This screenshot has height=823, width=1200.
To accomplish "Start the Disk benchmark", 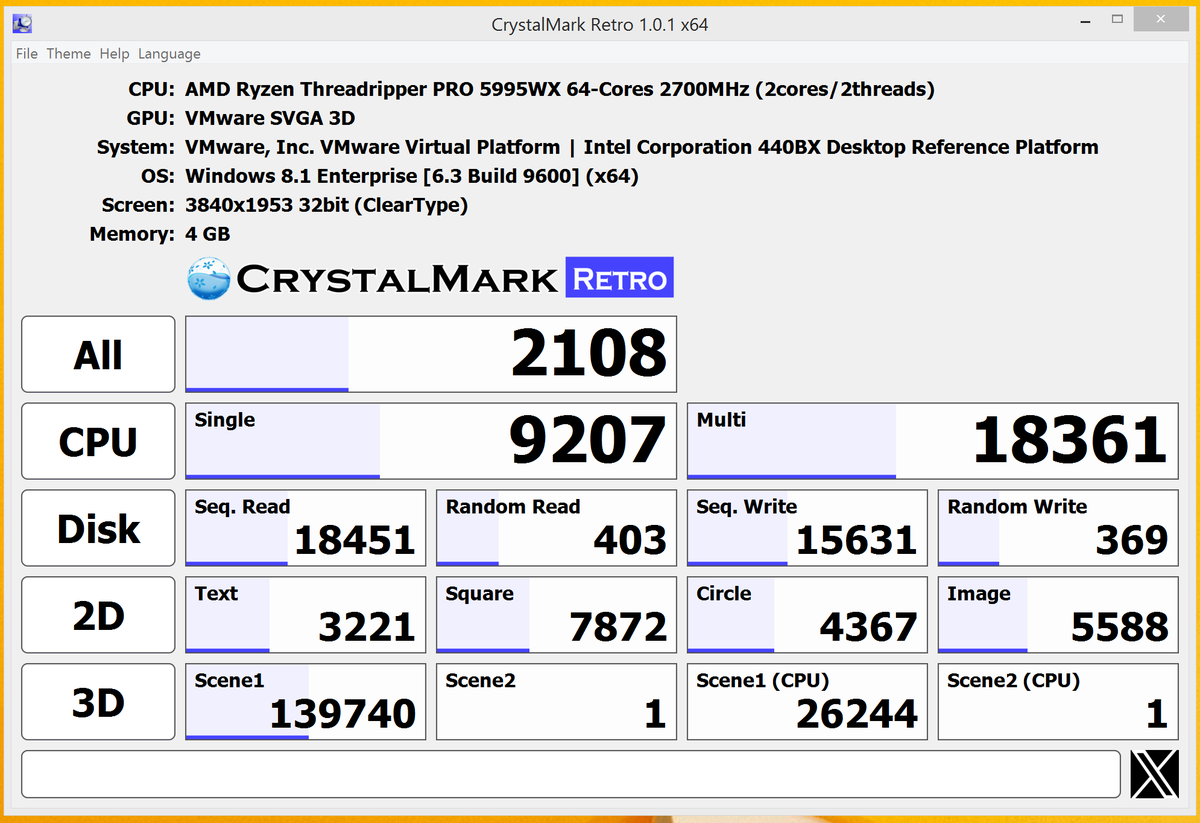I will click(97, 528).
